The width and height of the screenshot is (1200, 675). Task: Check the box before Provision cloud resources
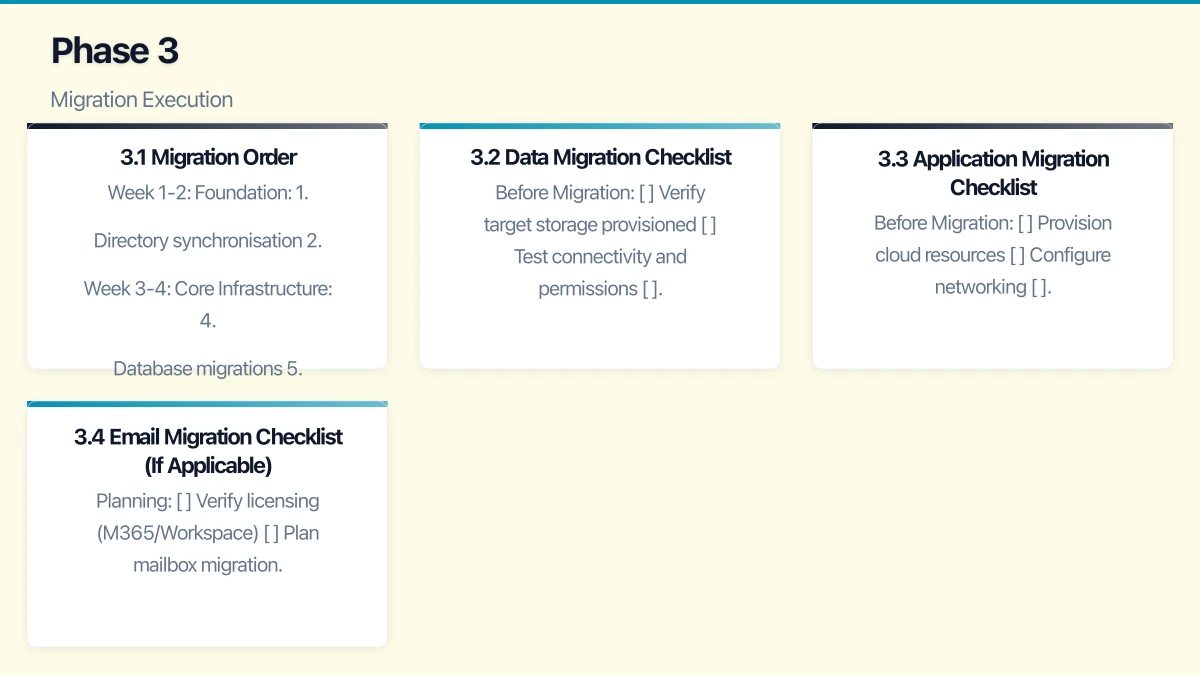point(1025,223)
